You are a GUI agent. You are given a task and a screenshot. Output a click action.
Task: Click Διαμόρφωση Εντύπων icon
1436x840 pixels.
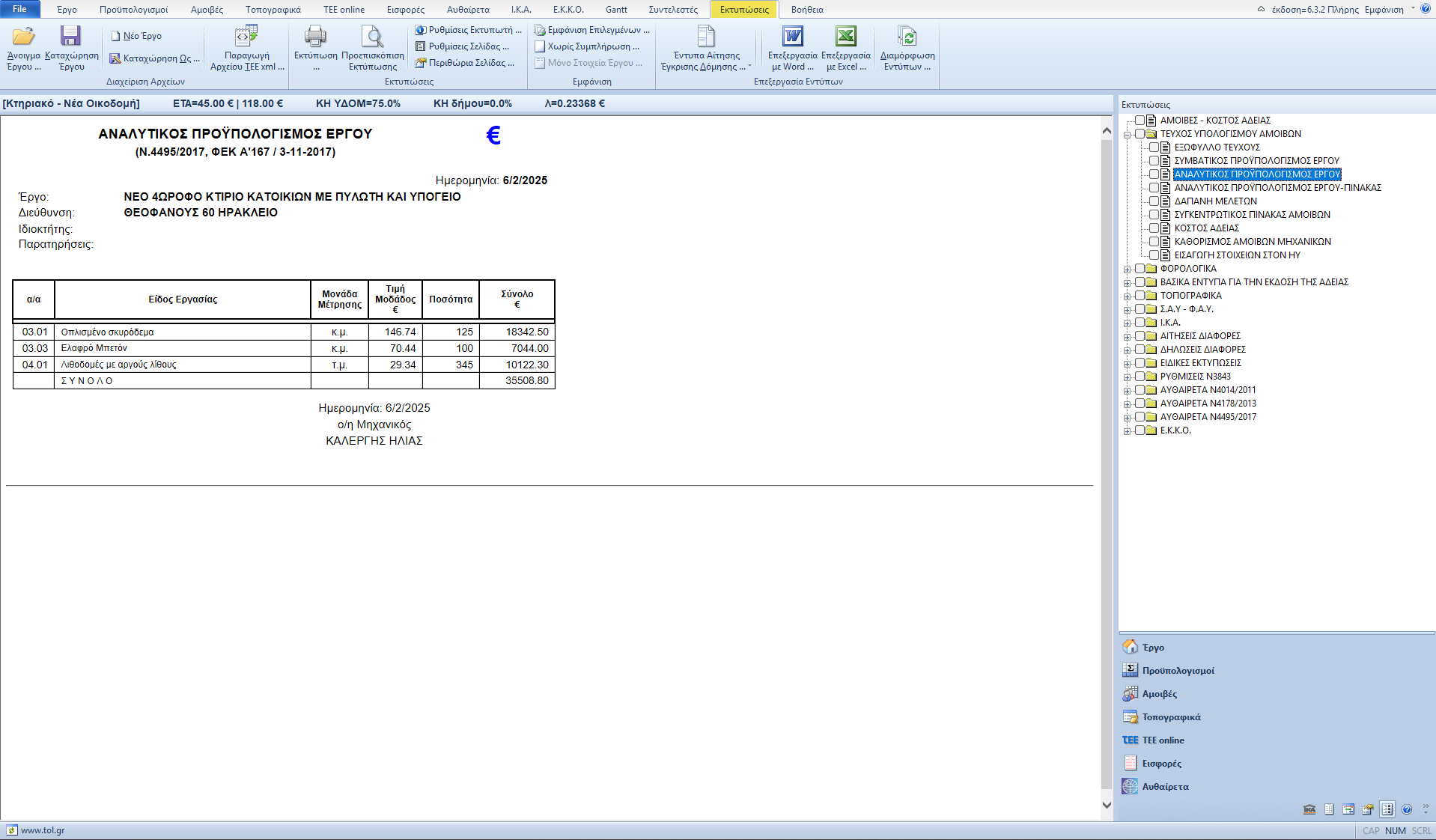coord(907,37)
